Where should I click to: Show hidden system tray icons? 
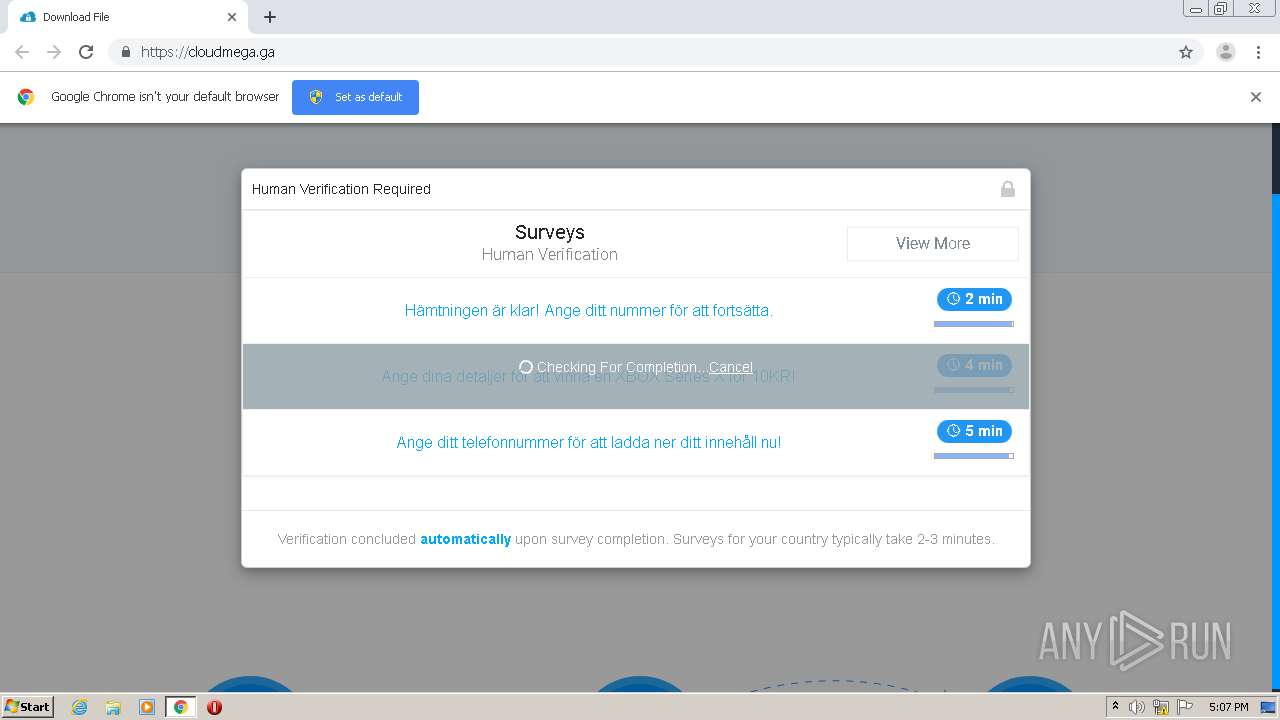coord(1115,707)
